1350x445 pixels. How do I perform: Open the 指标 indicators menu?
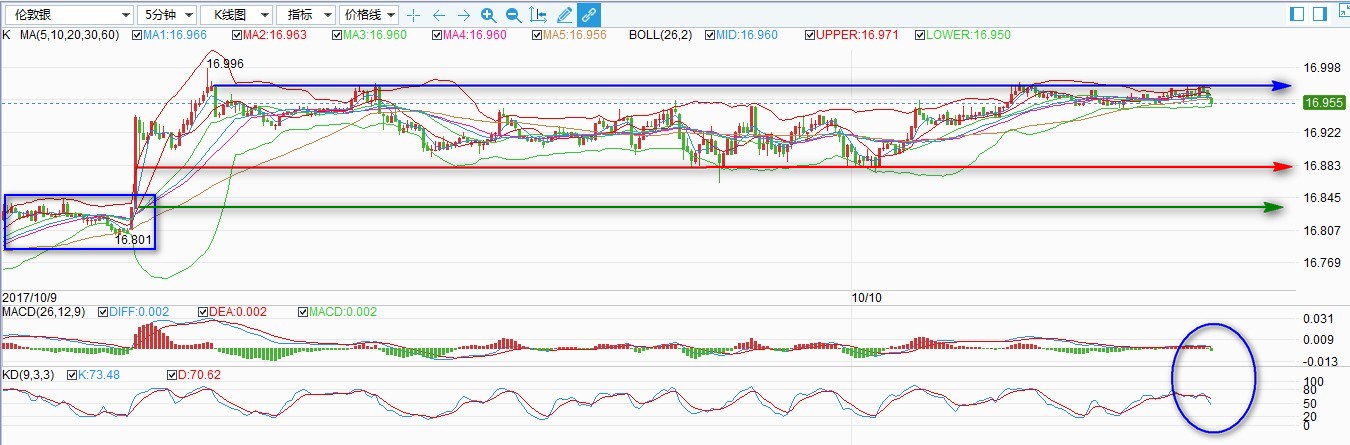[x=305, y=15]
